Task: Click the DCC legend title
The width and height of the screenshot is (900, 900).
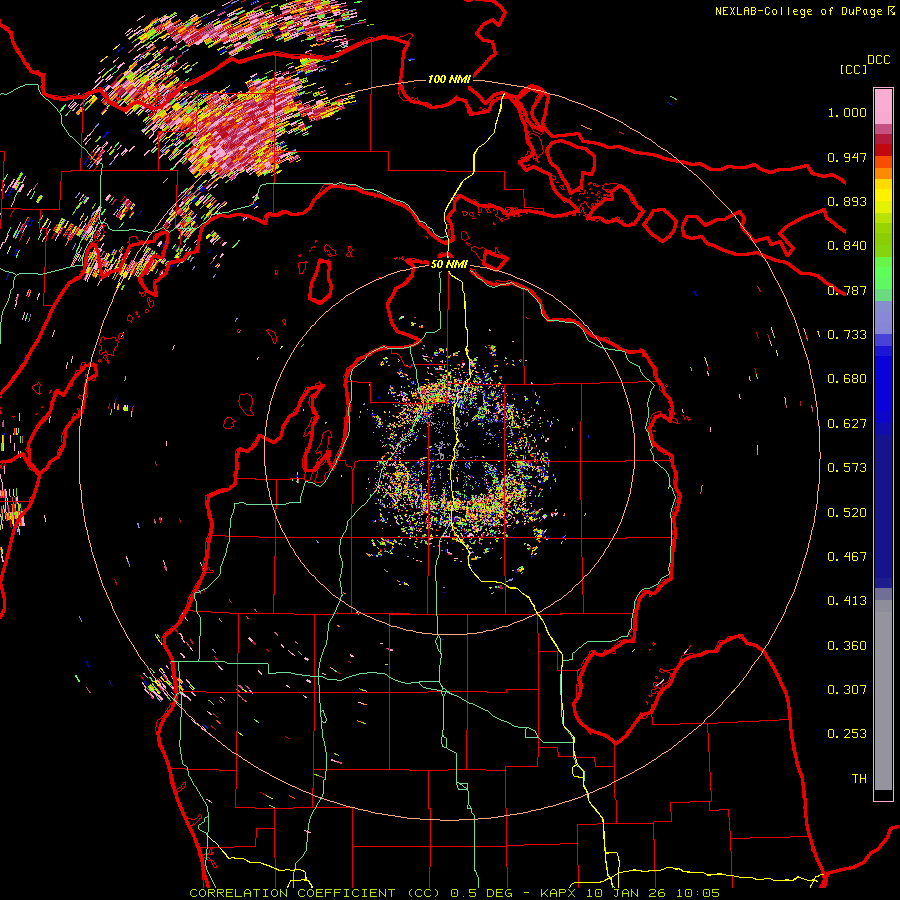Action: coord(878,60)
